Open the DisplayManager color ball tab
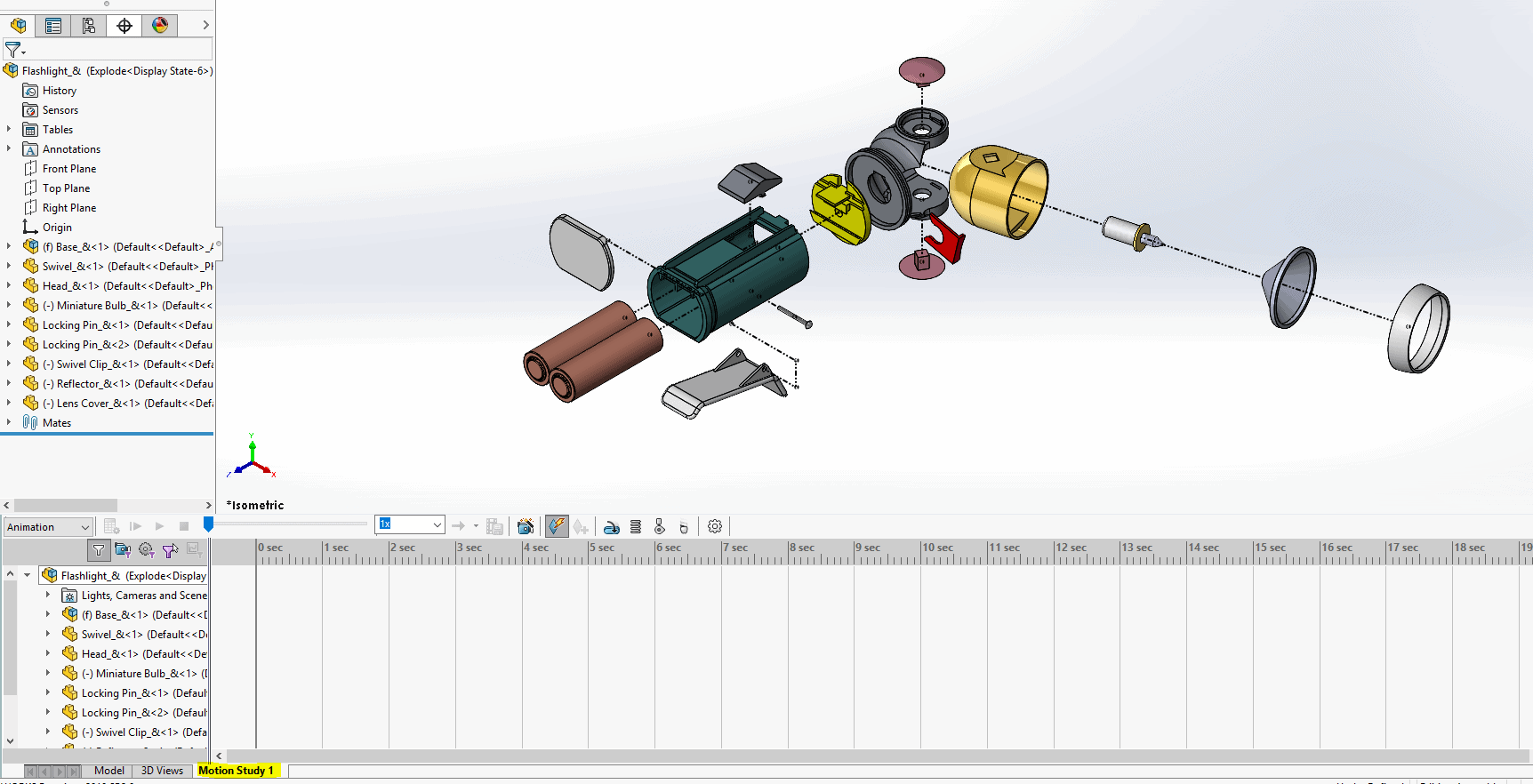This screenshot has height=784, width=1533. [160, 26]
